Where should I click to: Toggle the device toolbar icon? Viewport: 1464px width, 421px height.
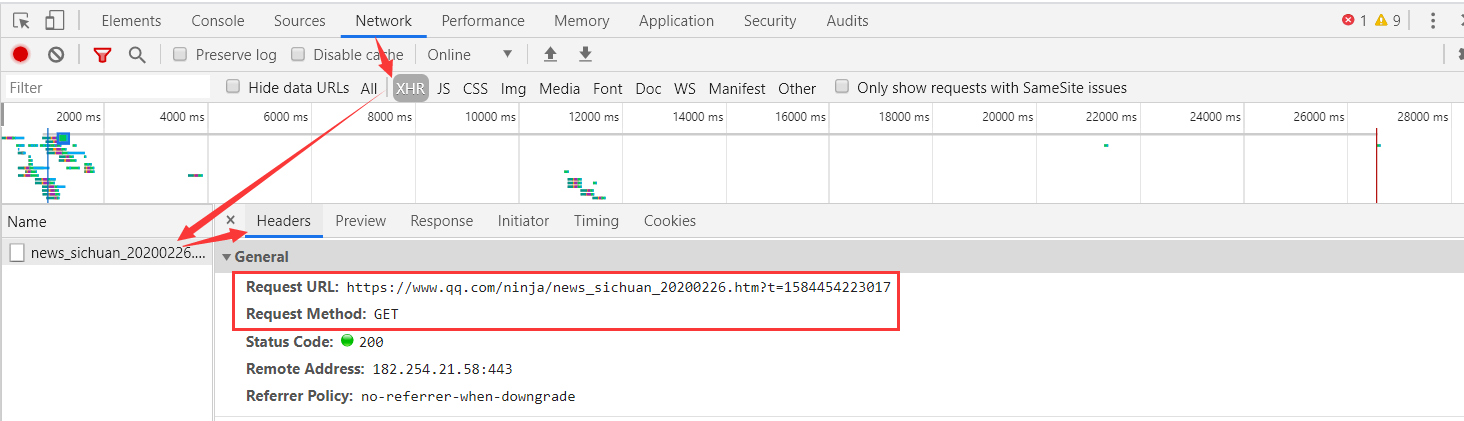pos(54,21)
